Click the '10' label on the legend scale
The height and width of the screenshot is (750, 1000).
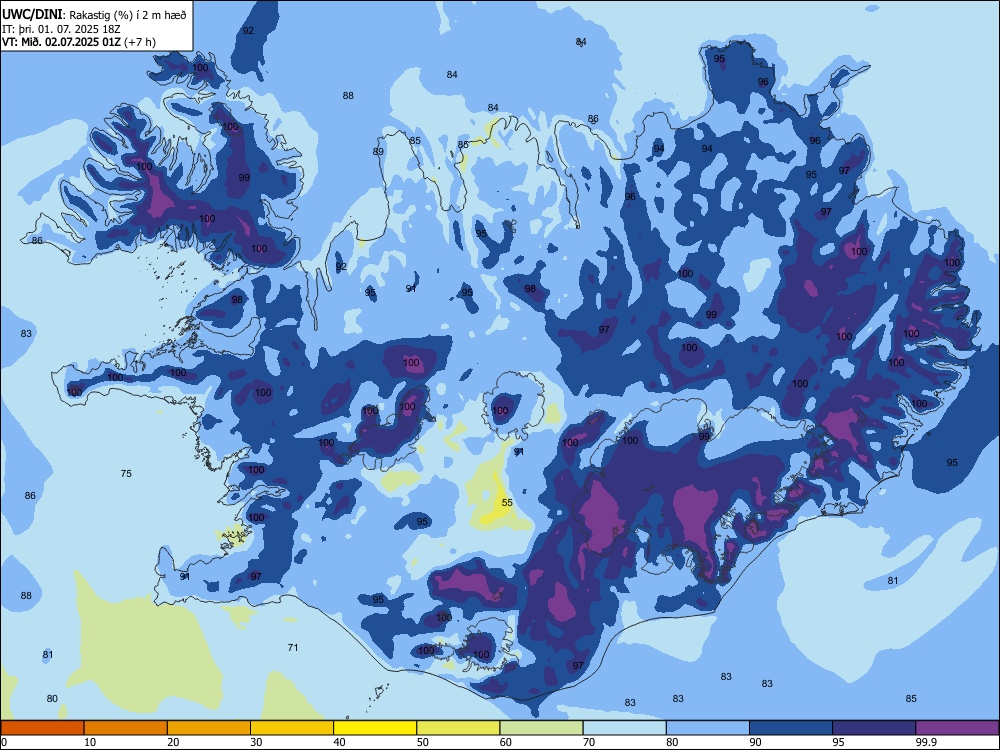(x=90, y=742)
